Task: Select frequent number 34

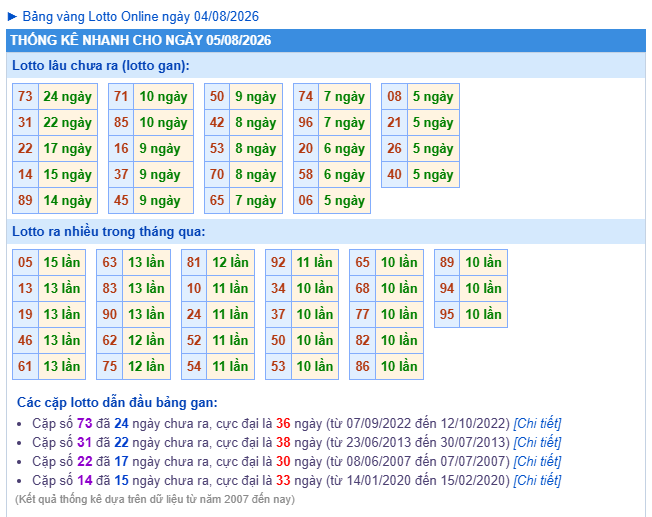Action: pyautogui.click(x=278, y=288)
